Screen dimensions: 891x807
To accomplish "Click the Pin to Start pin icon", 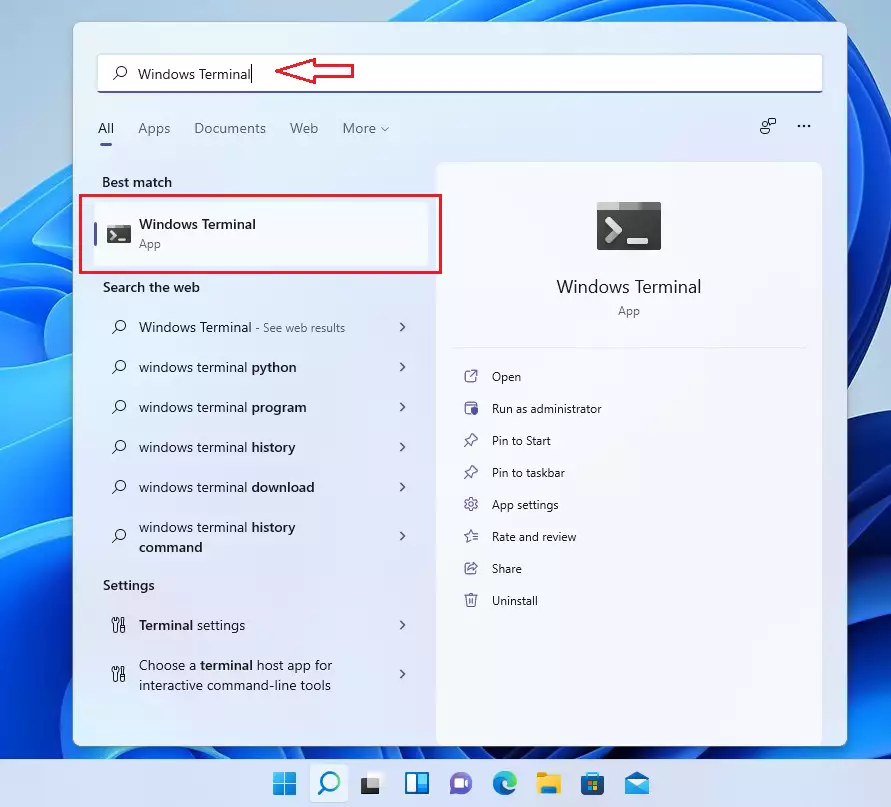I will [x=471, y=440].
